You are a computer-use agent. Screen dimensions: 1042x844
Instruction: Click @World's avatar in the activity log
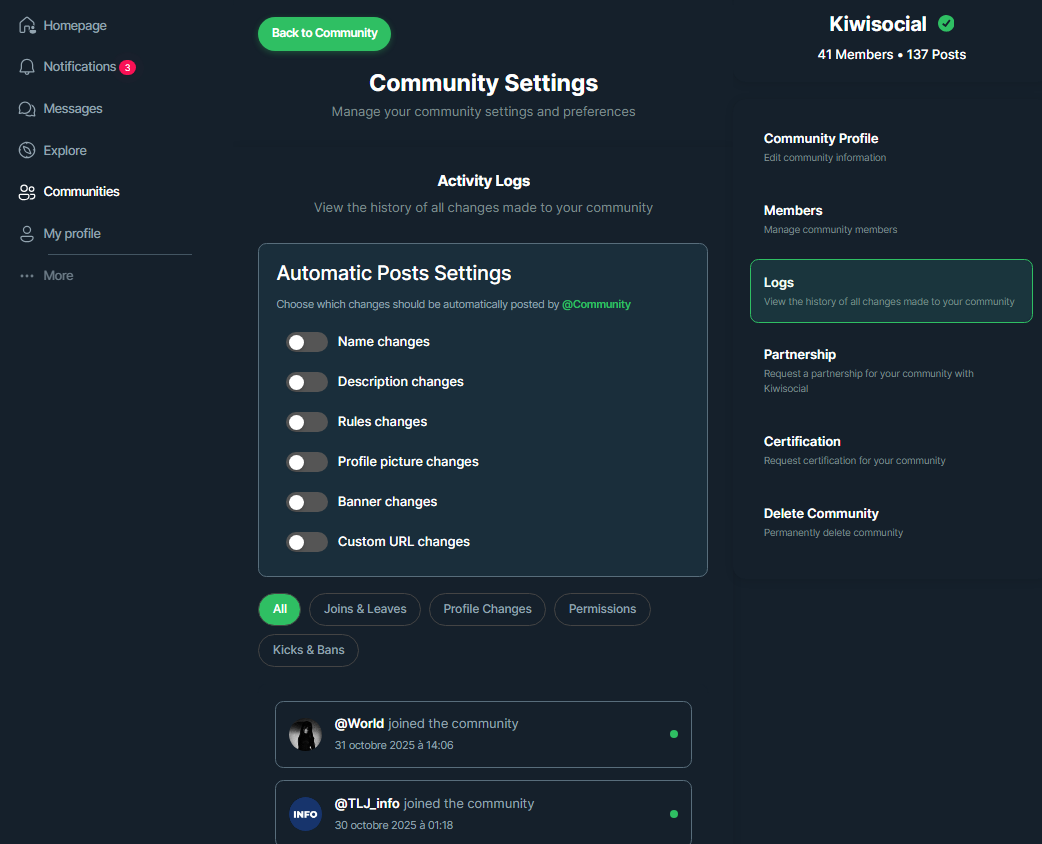click(x=305, y=734)
